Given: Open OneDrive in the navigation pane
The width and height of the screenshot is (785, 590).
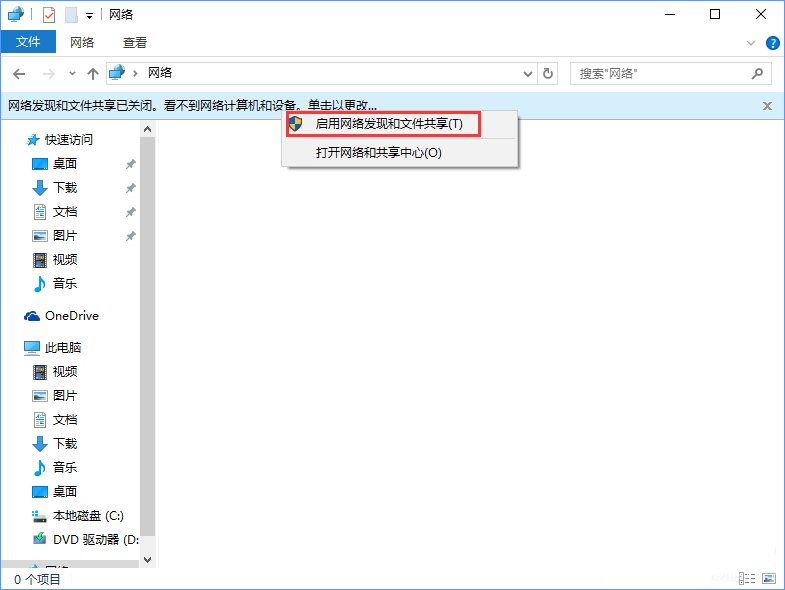Looking at the screenshot, I should click(71, 316).
